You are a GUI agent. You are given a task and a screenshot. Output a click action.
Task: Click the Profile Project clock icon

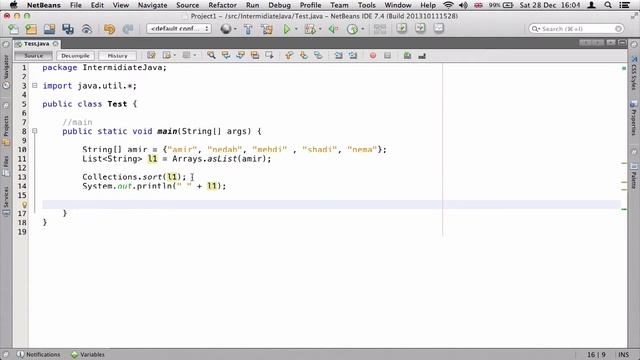pos(352,29)
